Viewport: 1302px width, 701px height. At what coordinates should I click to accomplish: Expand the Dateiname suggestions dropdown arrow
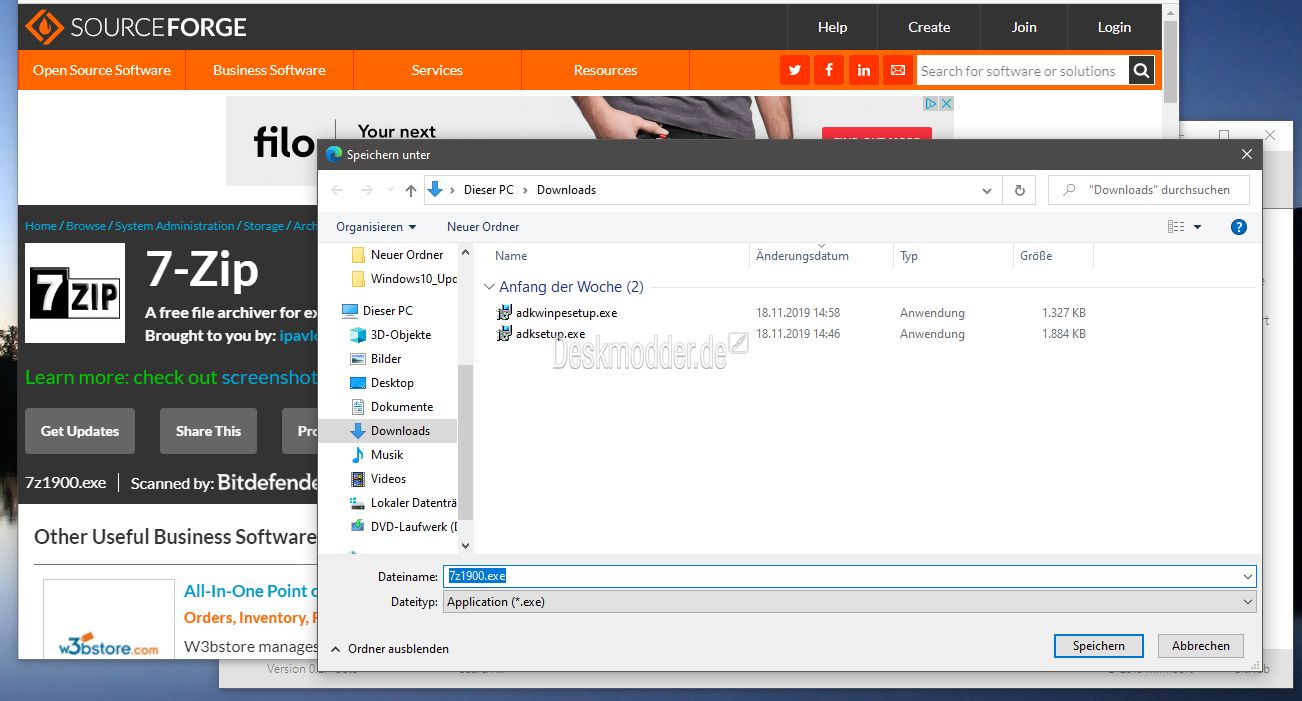pos(1247,577)
